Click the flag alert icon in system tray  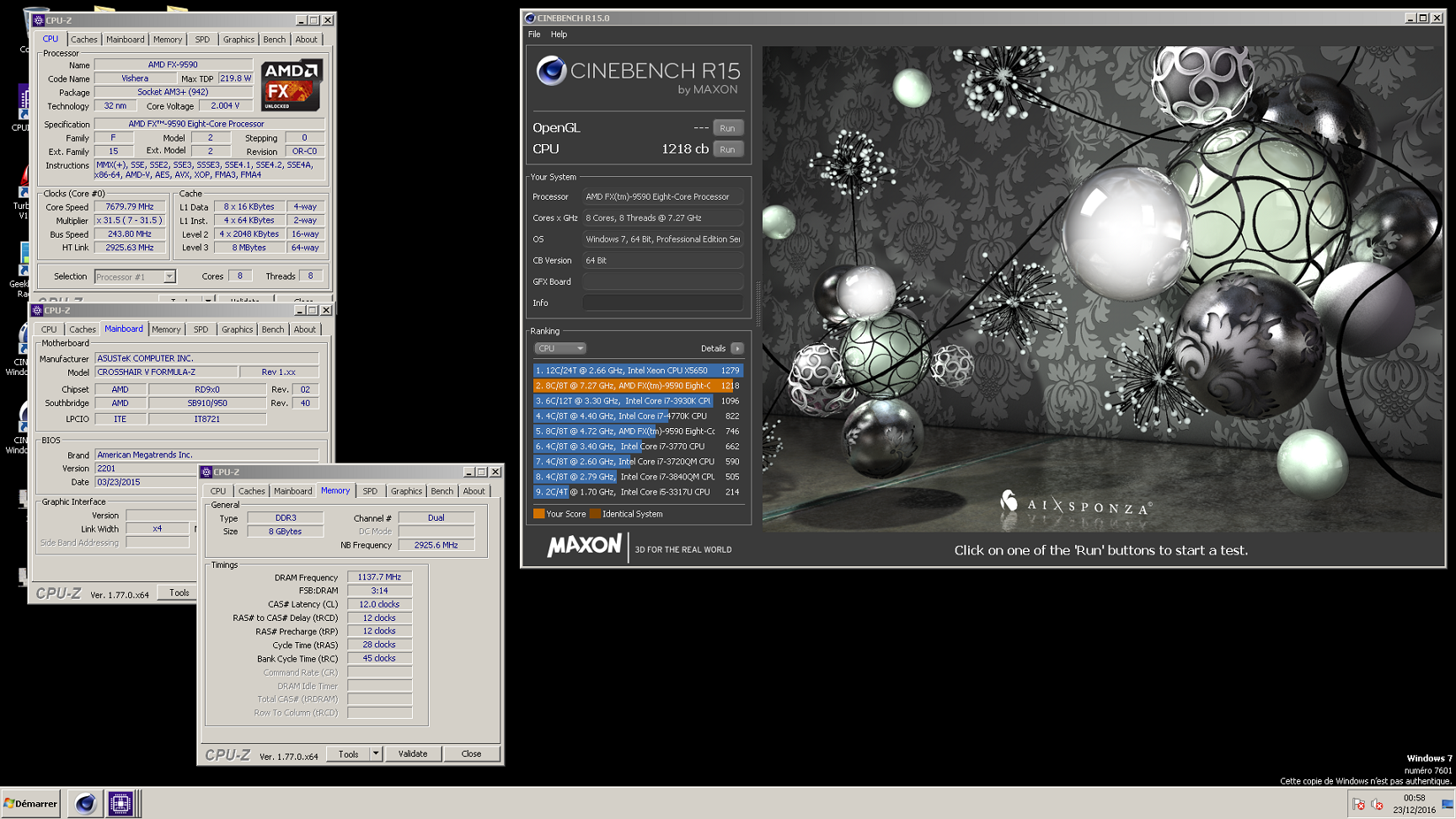click(x=1358, y=805)
